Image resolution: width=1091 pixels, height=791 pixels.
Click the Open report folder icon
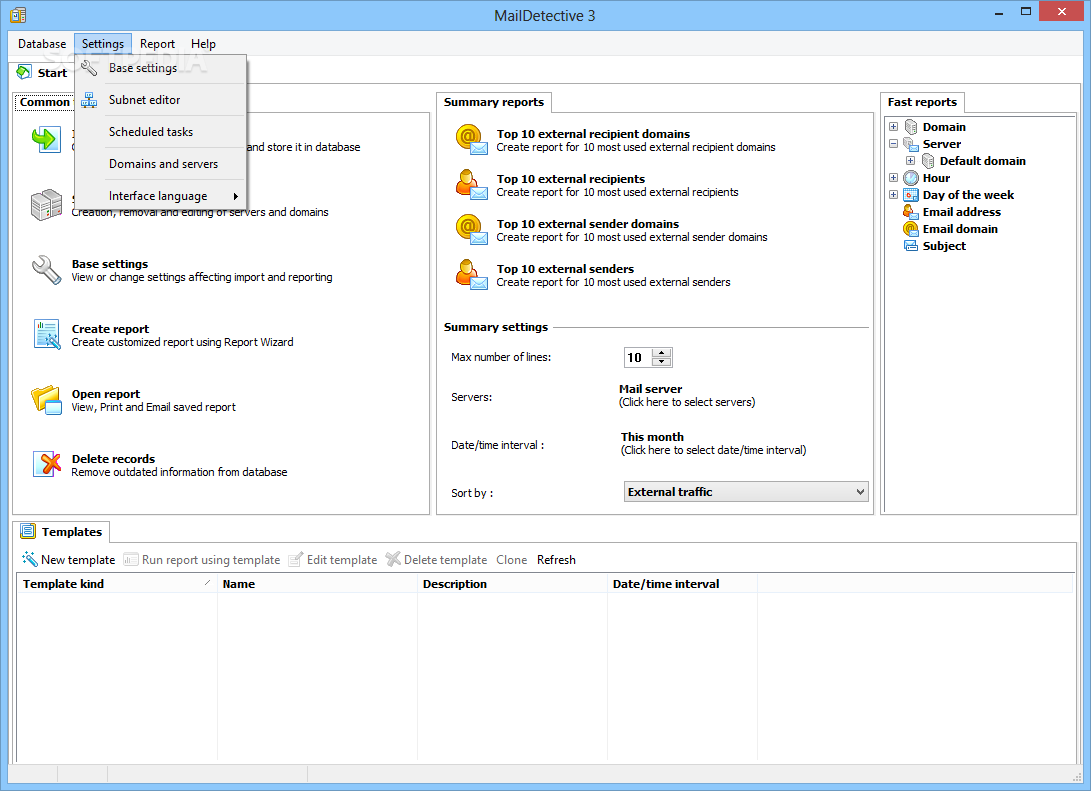point(47,400)
